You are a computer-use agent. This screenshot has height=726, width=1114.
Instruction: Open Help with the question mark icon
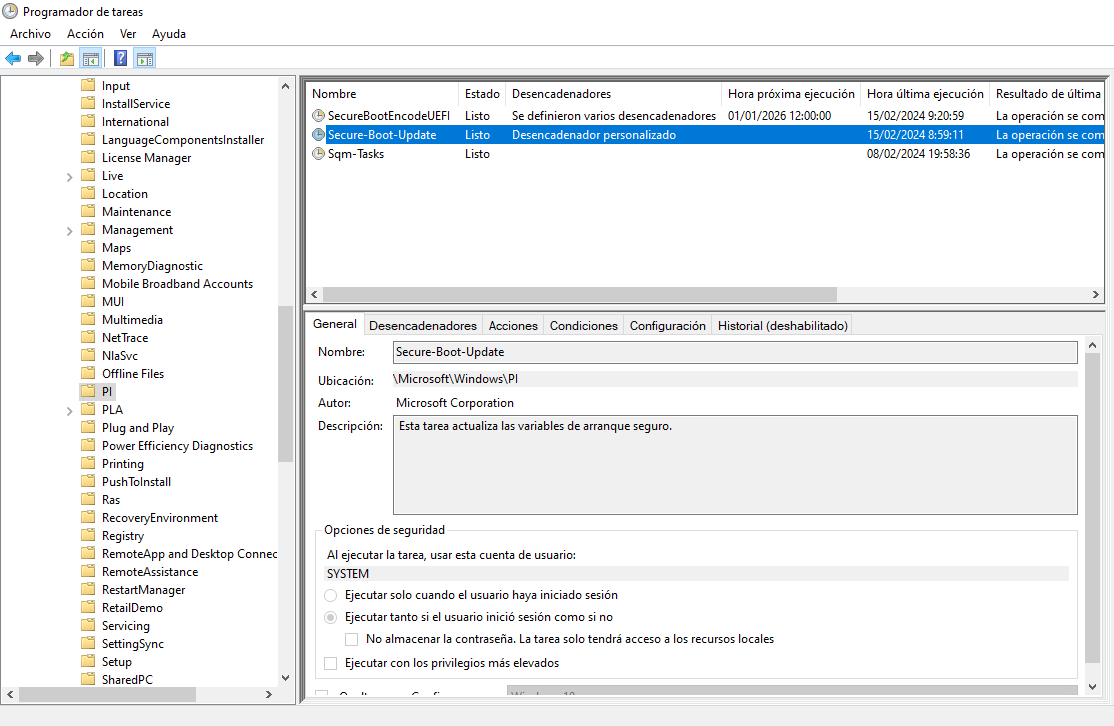coord(120,58)
